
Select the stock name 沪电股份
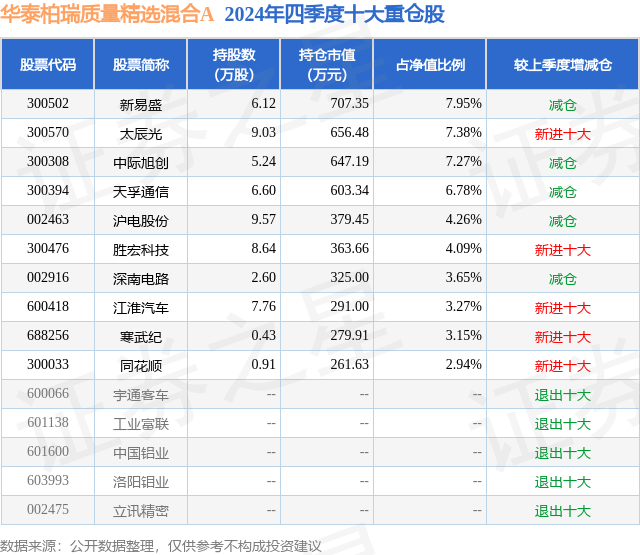click(141, 221)
